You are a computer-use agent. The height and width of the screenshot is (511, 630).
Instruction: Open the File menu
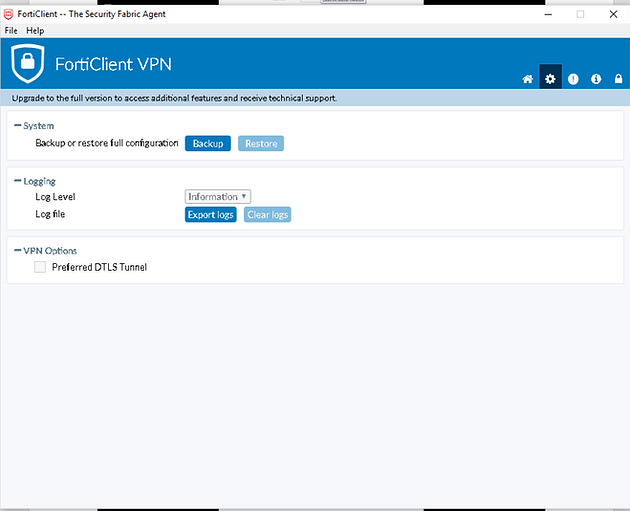click(x=11, y=31)
